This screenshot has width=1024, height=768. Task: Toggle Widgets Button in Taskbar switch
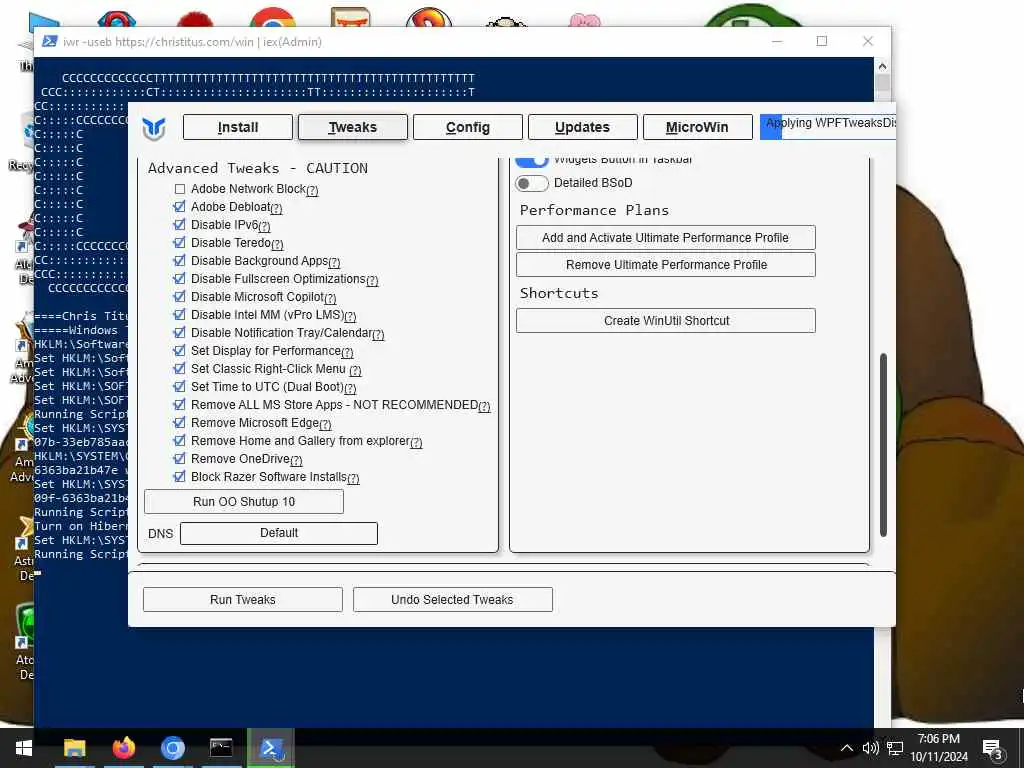[532, 161]
